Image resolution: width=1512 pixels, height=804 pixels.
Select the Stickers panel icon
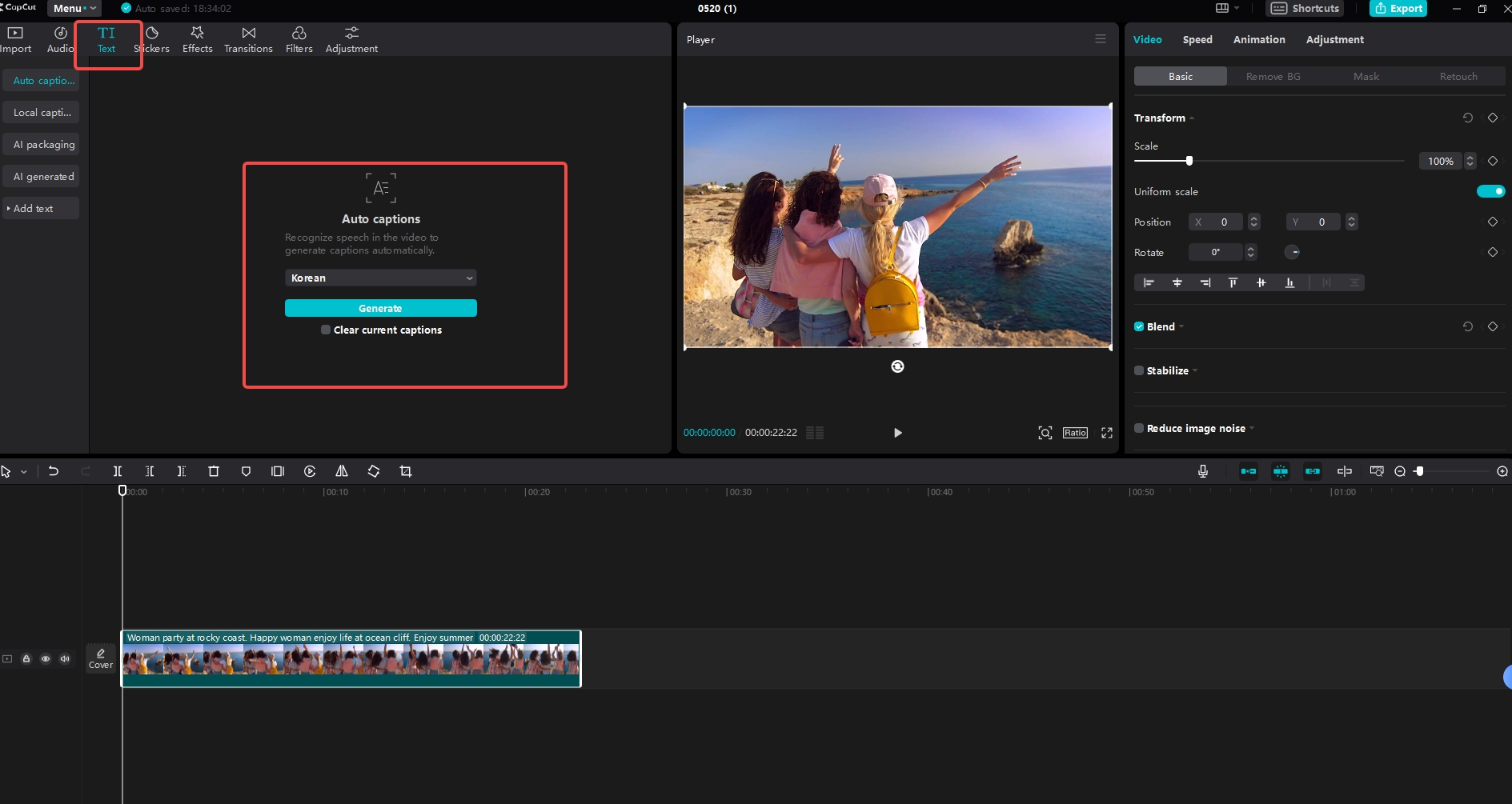[x=151, y=38]
